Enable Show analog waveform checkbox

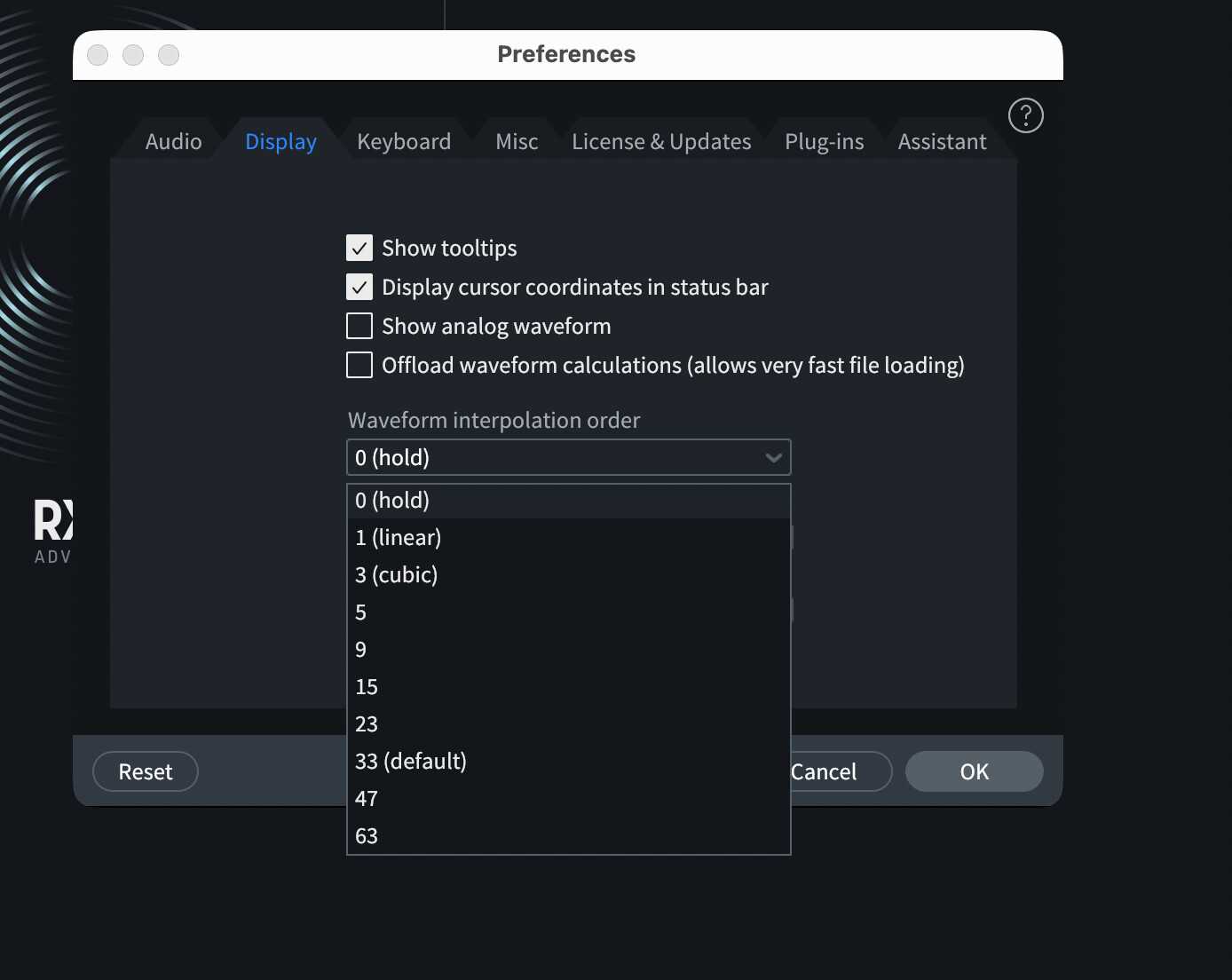(359, 326)
